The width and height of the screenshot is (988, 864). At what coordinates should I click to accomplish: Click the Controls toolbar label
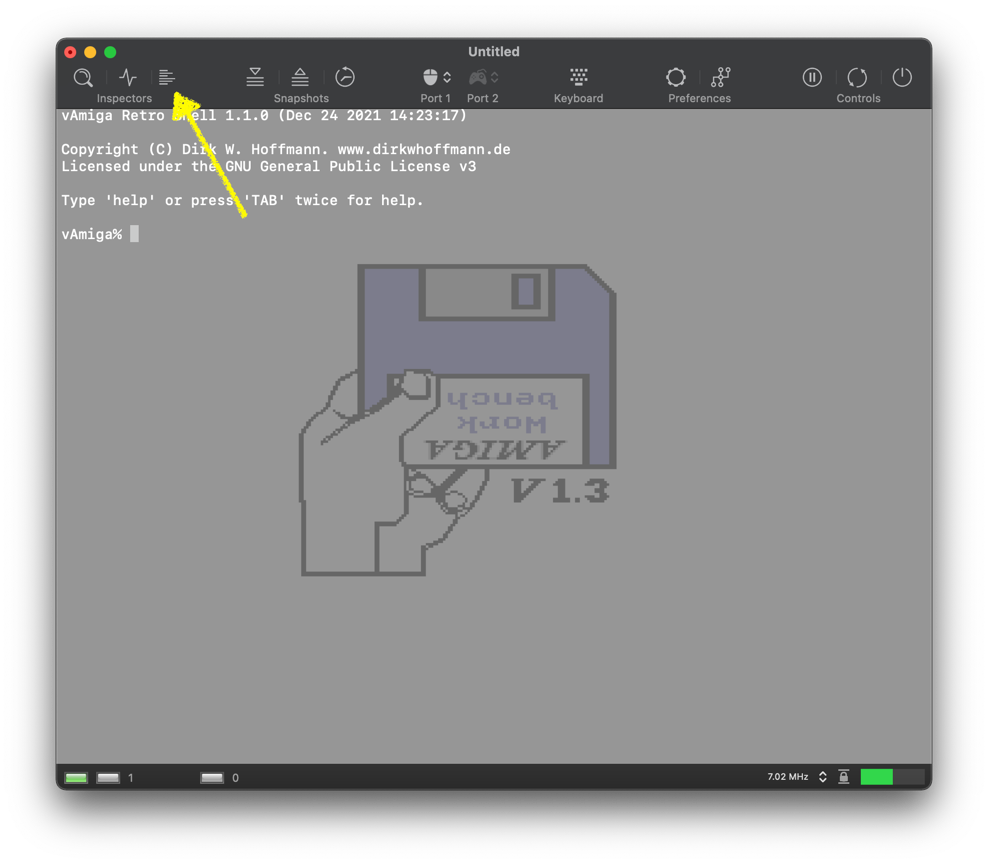858,98
